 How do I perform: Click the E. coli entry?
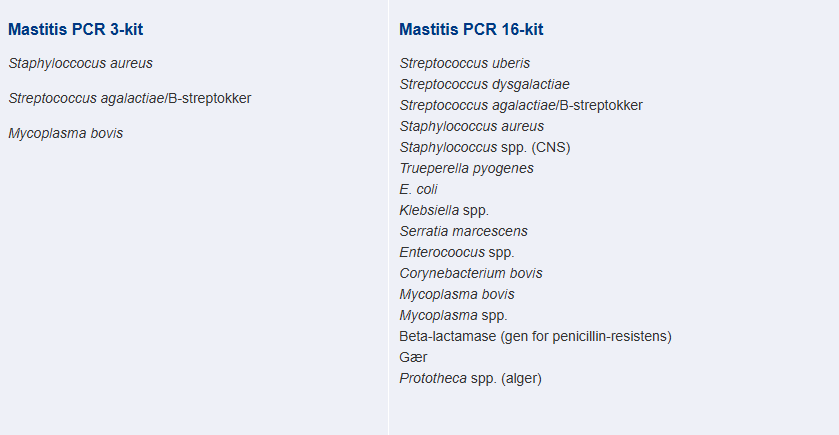pyautogui.click(x=418, y=189)
